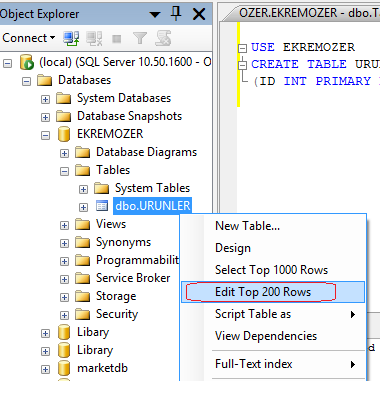Click the Filter funnel icon
The width and height of the screenshot is (380, 405).
point(140,38)
